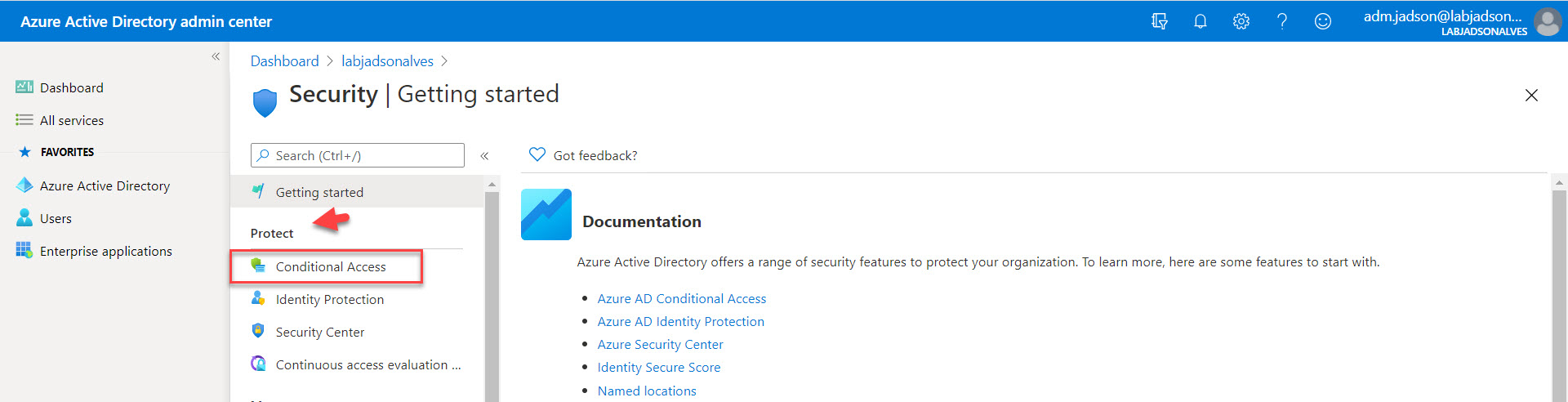Viewport: 1568px width, 402px height.
Task: Collapse the Security menu pane
Action: click(484, 155)
